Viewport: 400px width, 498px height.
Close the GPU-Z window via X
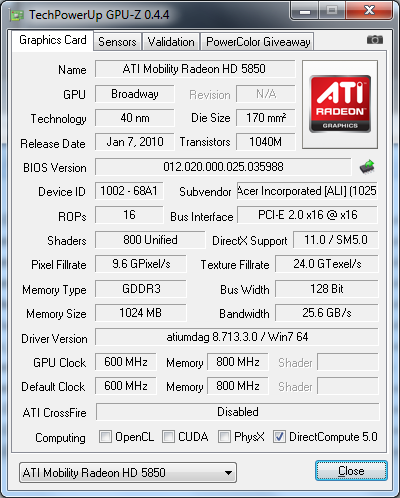(369, 11)
